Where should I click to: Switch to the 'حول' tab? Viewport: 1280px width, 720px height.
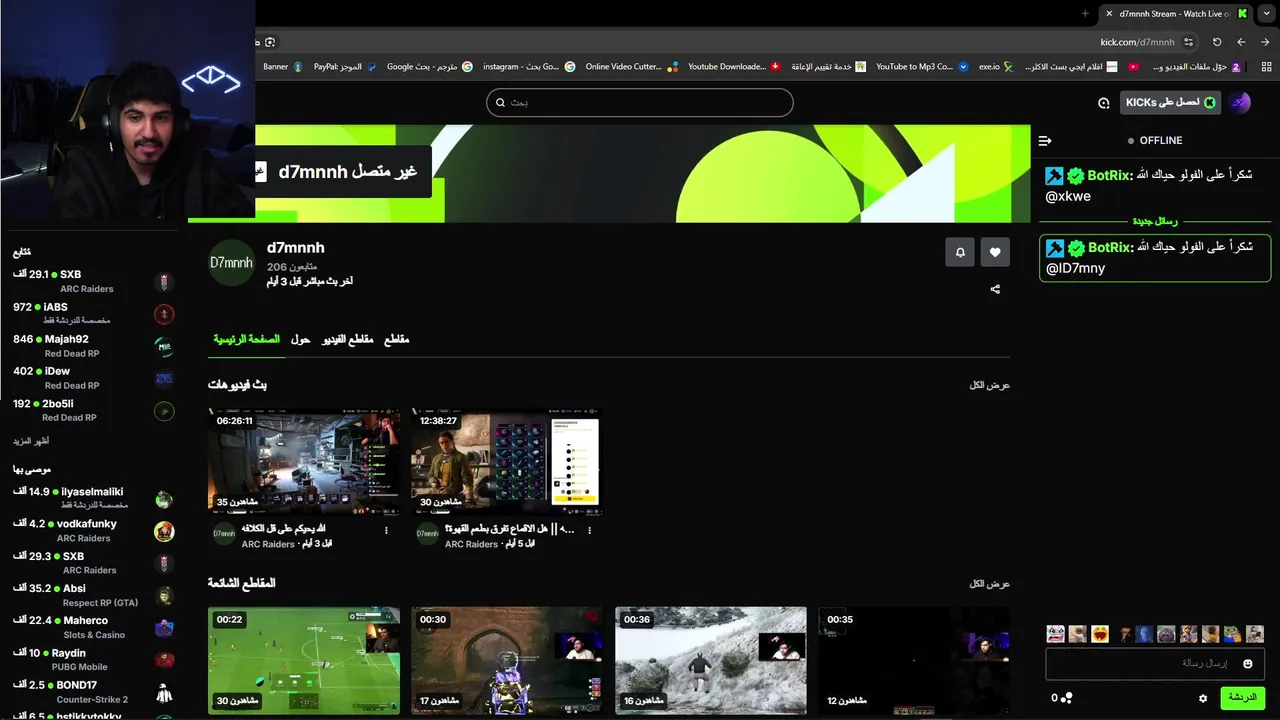[x=300, y=340]
